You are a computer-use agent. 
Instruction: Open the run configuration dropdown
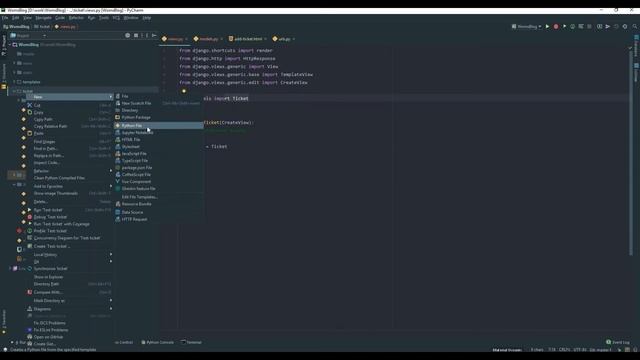[527, 27]
